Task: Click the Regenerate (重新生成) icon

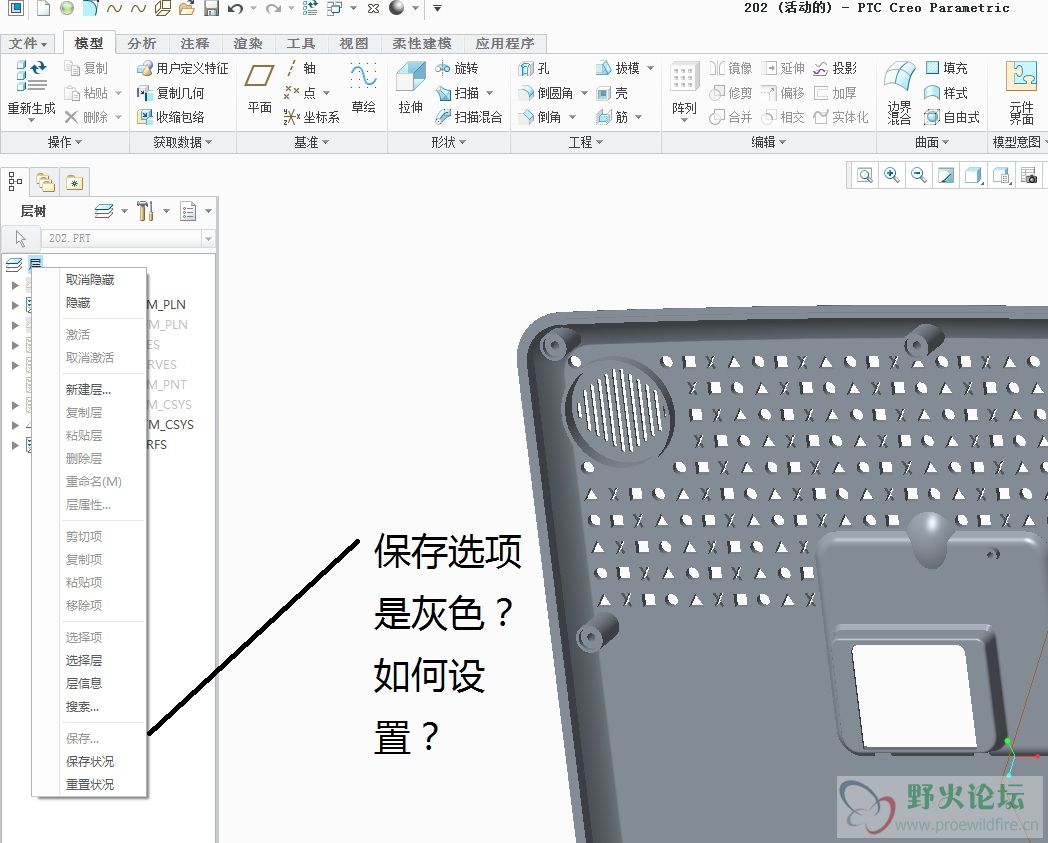Action: click(31, 76)
